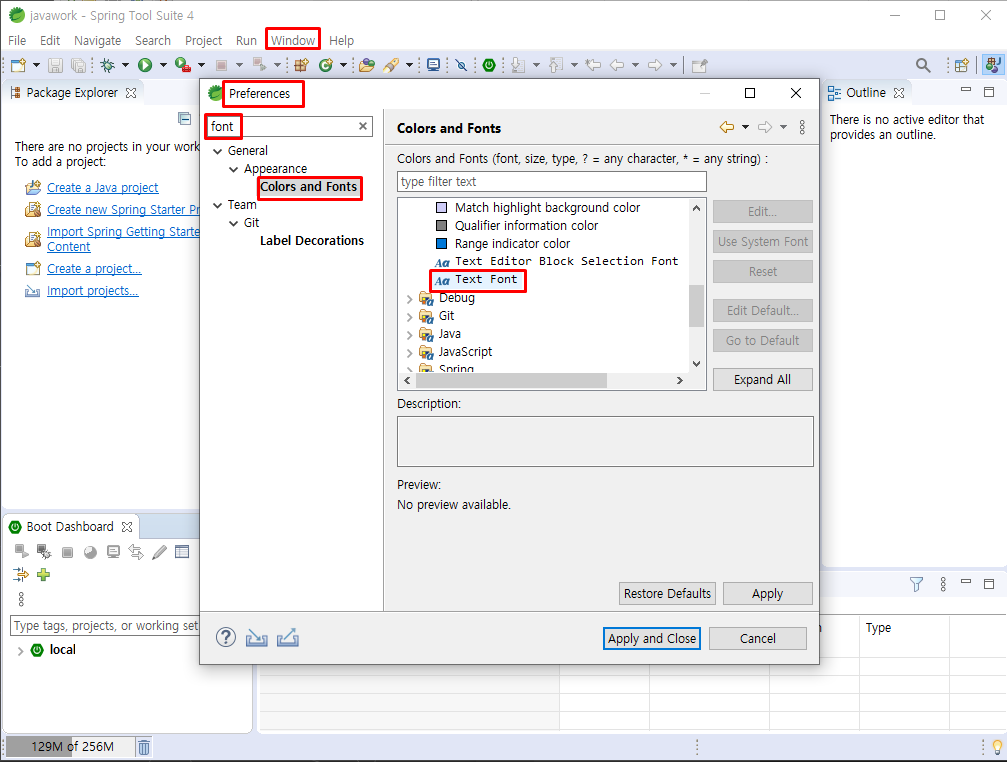The image size is (1007, 762).
Task: Select Match highlight background color swatch
Action: [442, 207]
